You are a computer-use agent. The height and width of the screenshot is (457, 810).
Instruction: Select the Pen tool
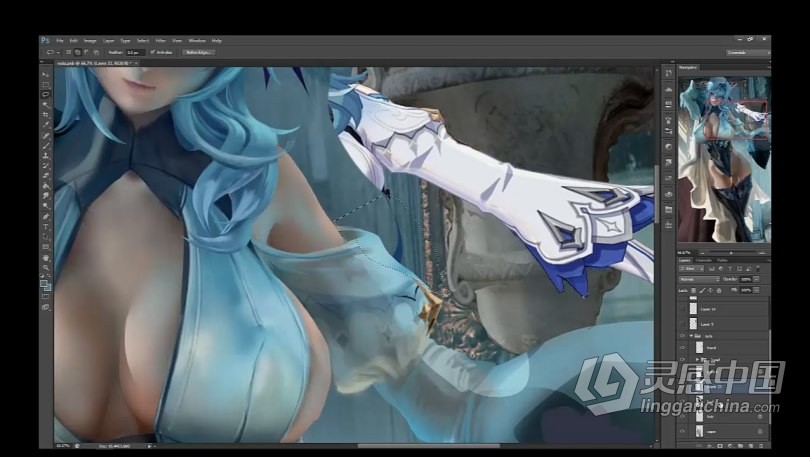pos(45,216)
